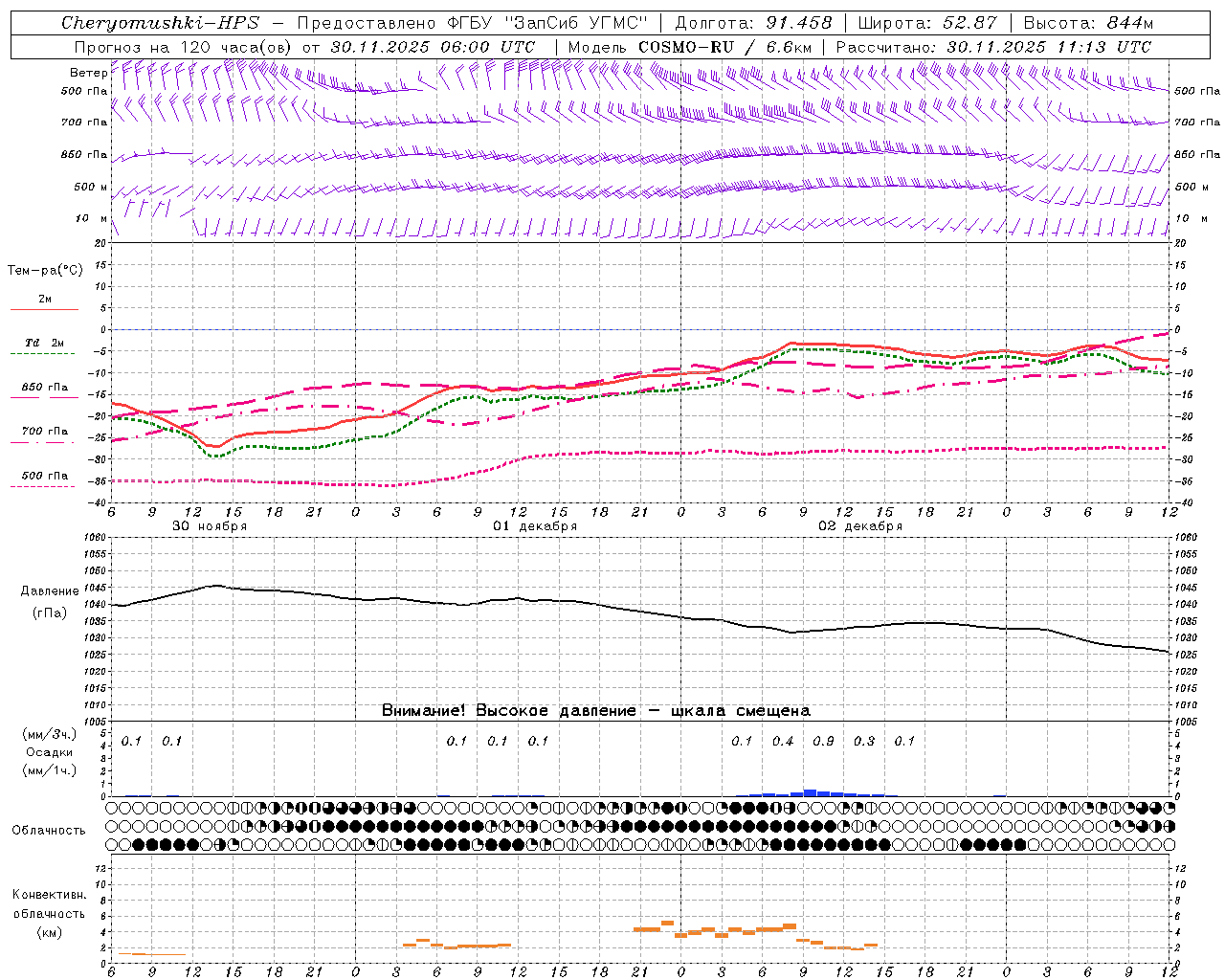Click the Cheryomushki-HPS station title
The width and height of the screenshot is (1225, 980).
[160, 23]
